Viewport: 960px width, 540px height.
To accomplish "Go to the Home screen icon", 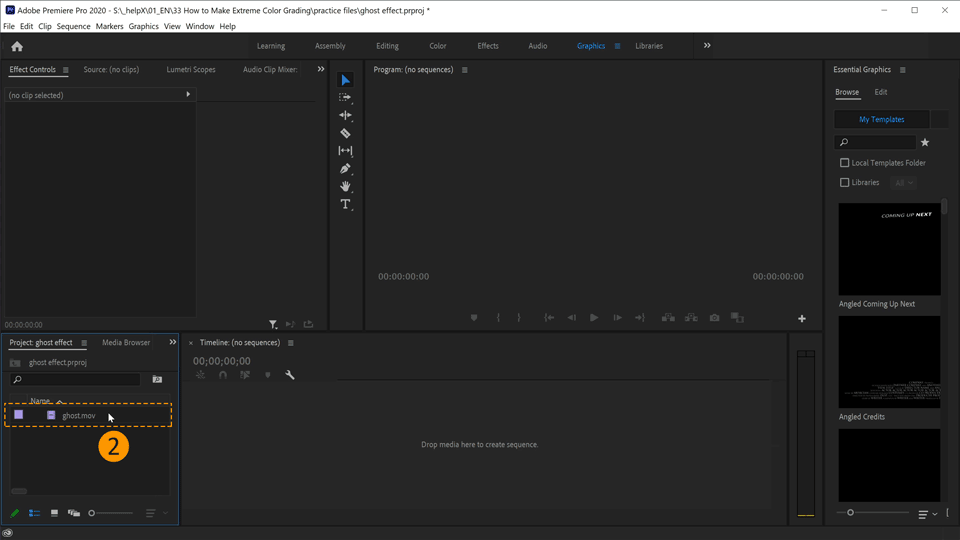I will point(17,47).
